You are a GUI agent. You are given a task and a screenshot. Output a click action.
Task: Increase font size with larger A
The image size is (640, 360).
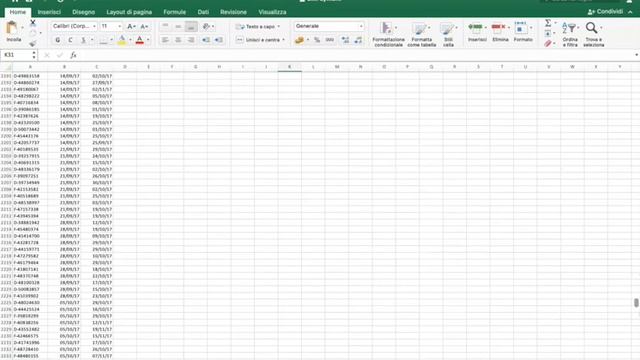(x=131, y=27)
